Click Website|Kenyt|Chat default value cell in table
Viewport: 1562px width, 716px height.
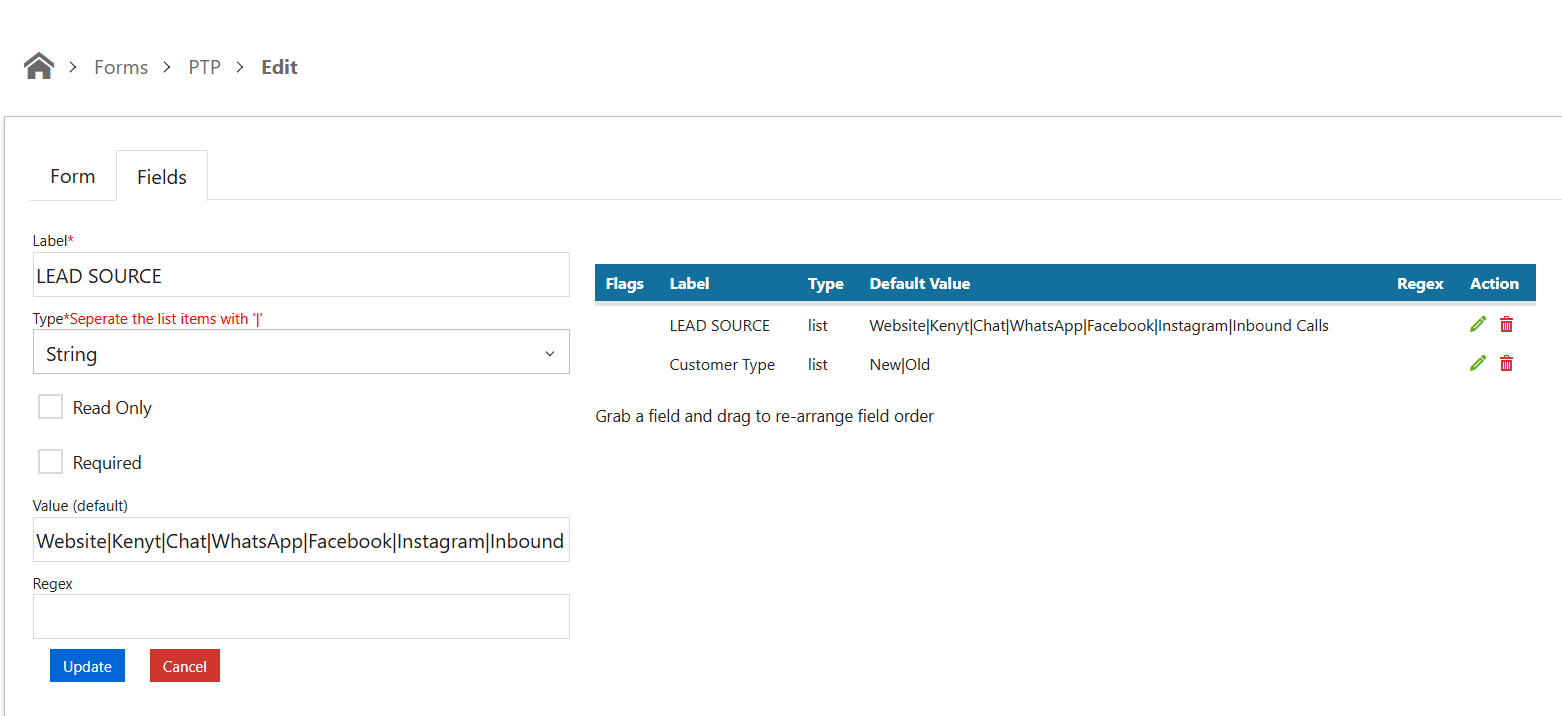[1099, 325]
